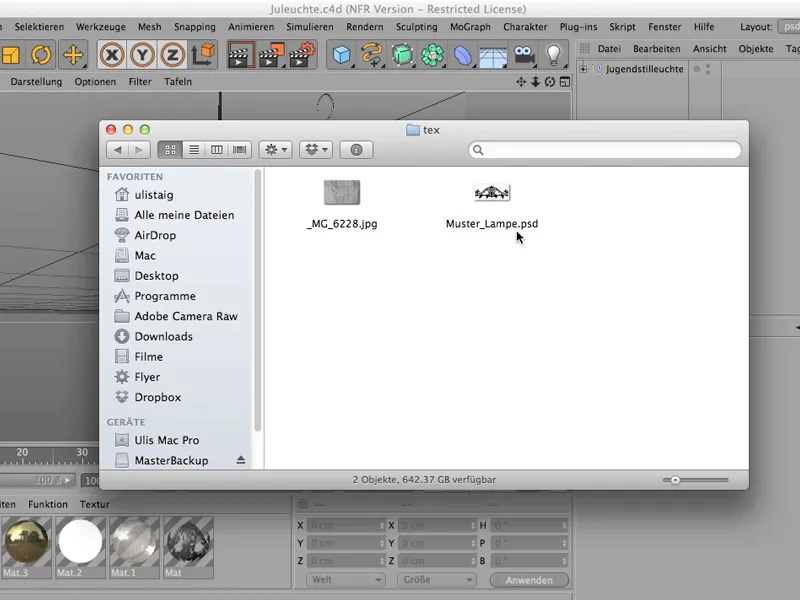Open the Mesh menu
This screenshot has width=800, height=600.
point(149,27)
